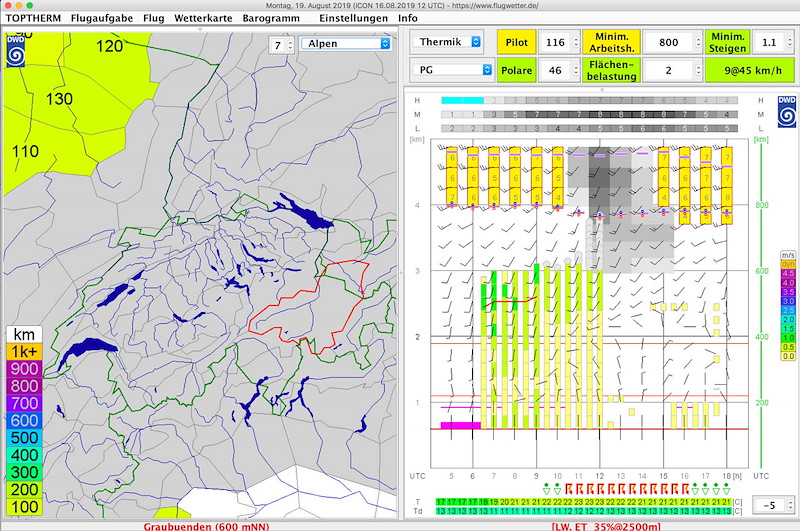The height and width of the screenshot is (531, 800).
Task: Click stepper arrows beside Pilot value 116
Action: coord(576,42)
